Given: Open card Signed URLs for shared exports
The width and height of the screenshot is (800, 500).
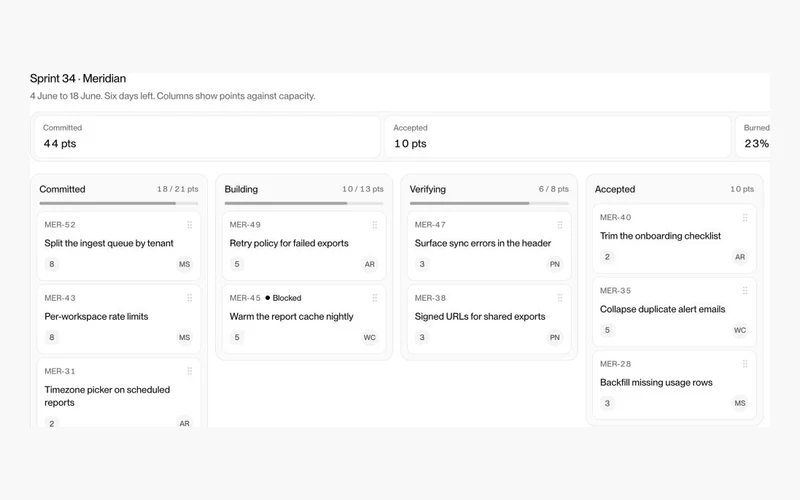Looking at the screenshot, I should coord(489,319).
